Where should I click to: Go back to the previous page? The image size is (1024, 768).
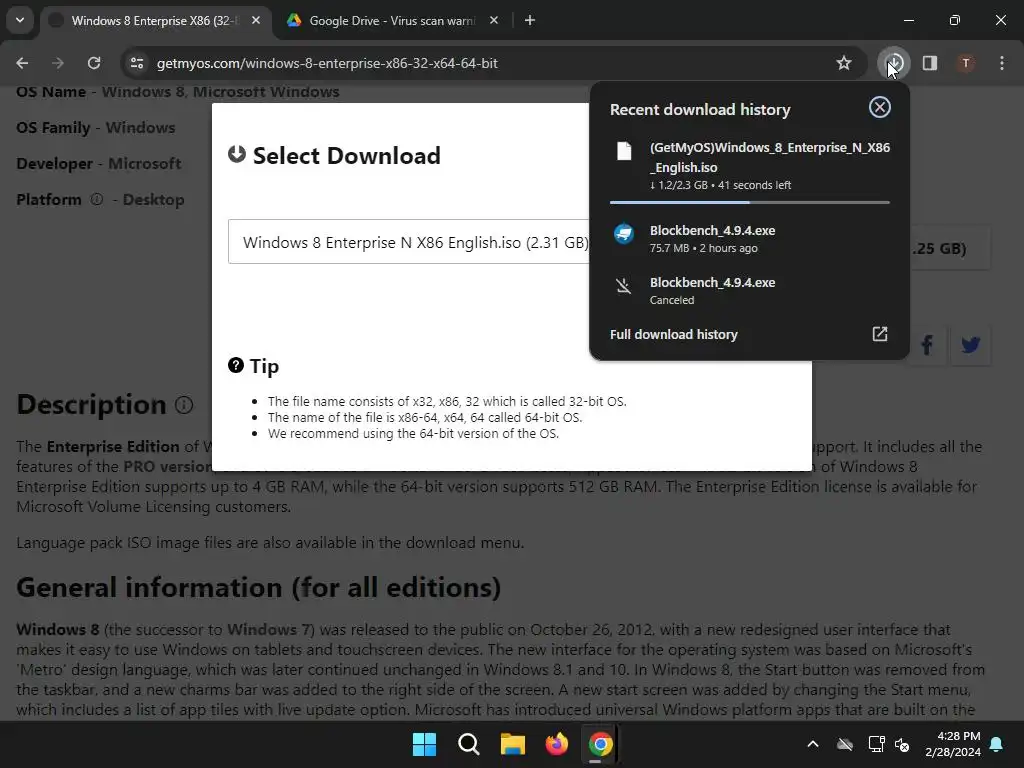coord(22,63)
